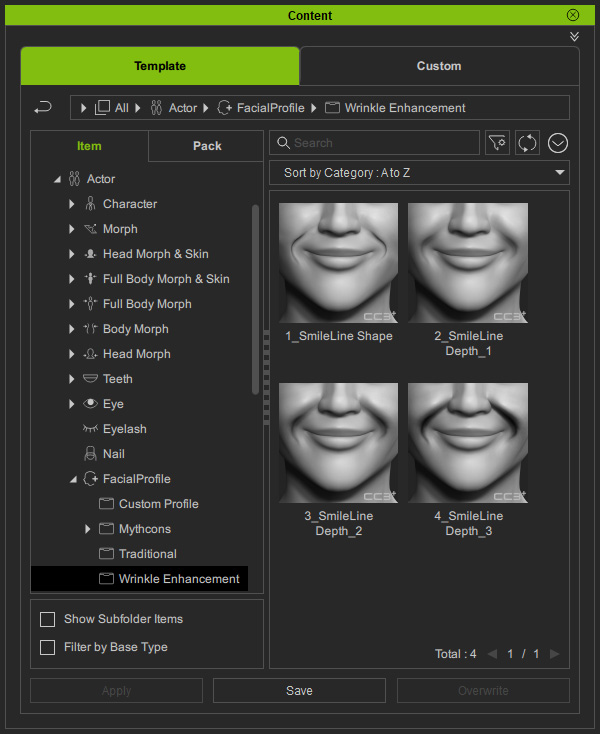Click the Teeth icon in tree

[x=90, y=379]
